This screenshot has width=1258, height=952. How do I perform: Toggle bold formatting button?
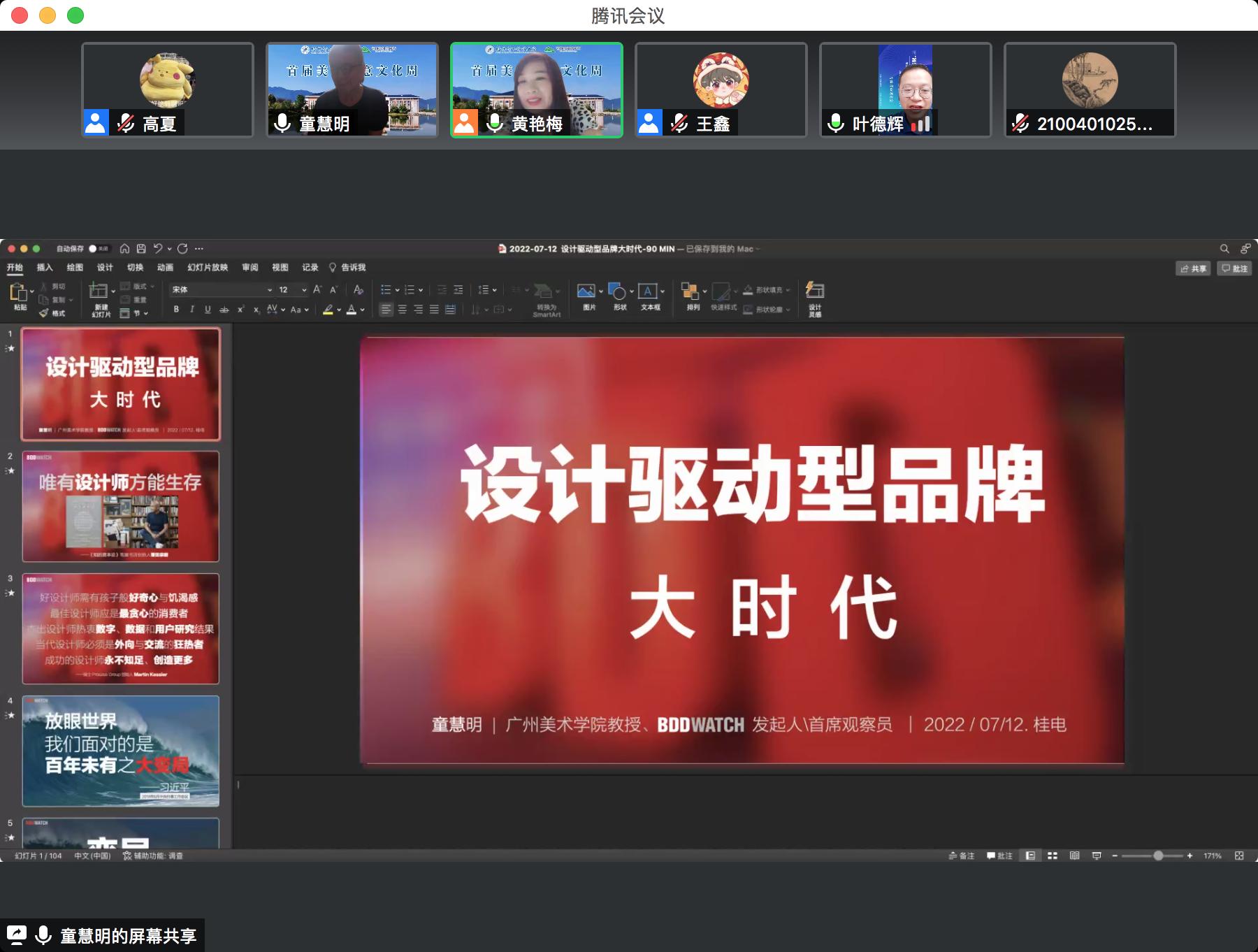click(x=176, y=310)
